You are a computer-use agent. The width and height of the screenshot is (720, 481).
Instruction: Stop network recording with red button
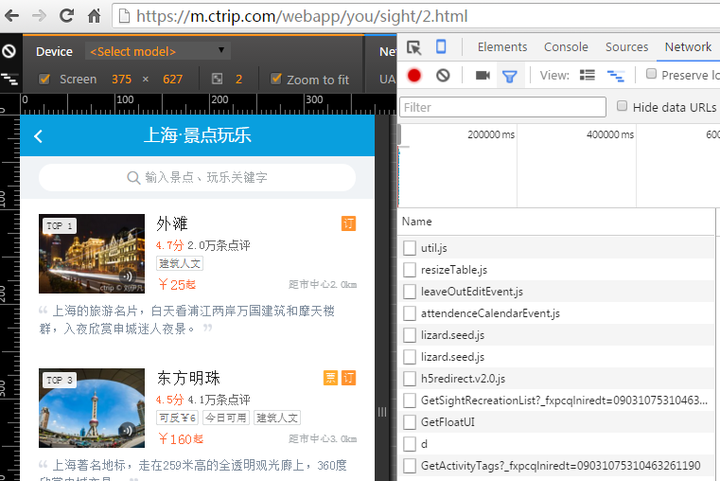(x=414, y=75)
